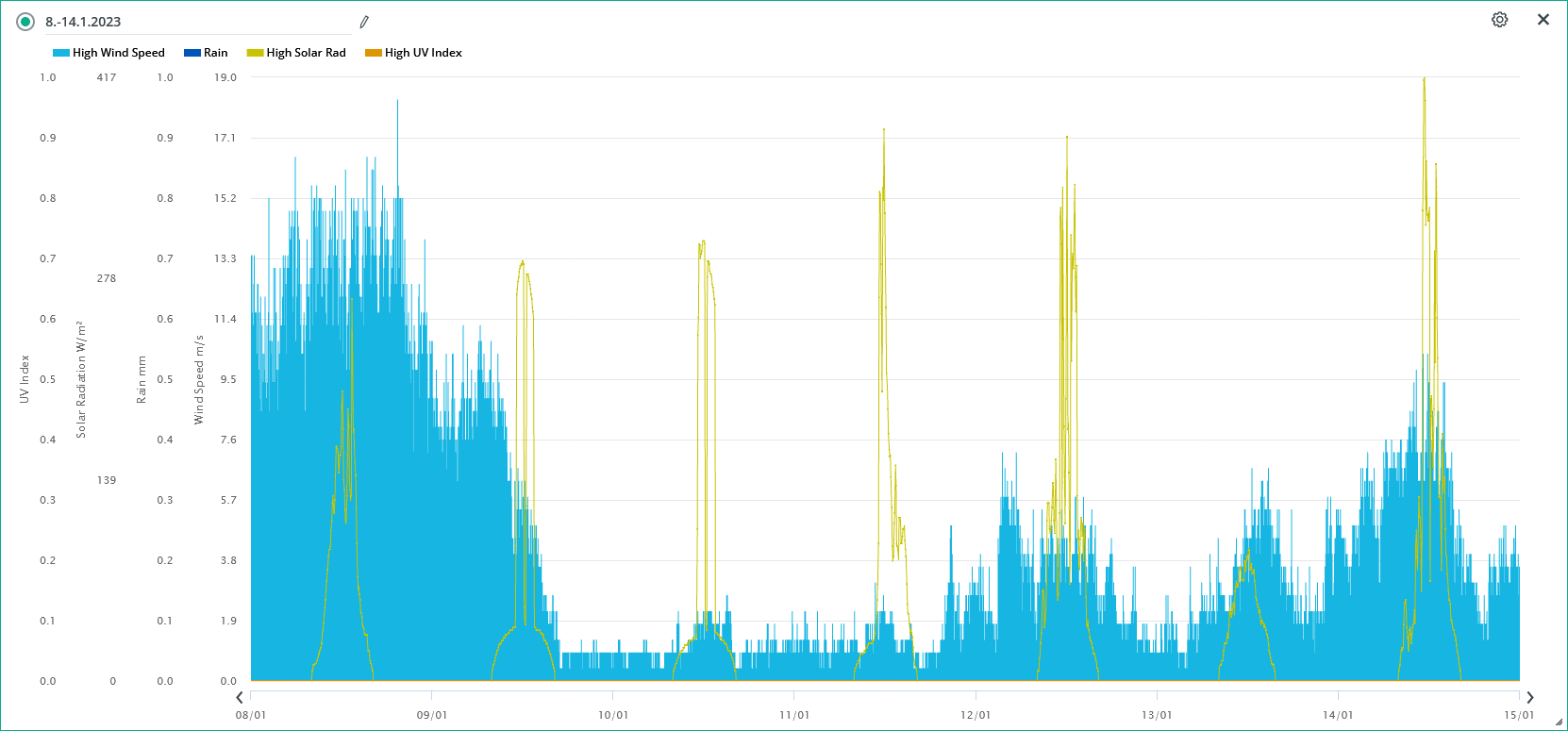Select the green radio button beside title

point(25,22)
